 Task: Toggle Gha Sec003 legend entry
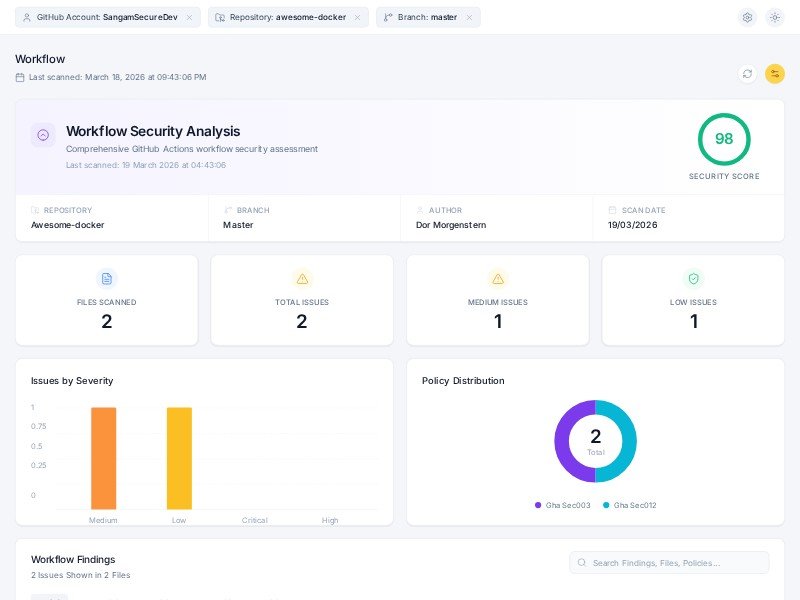[x=565, y=505]
